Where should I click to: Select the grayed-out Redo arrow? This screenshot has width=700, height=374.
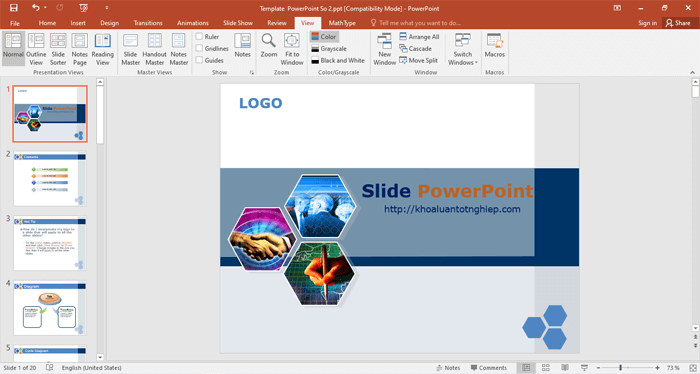pos(60,8)
